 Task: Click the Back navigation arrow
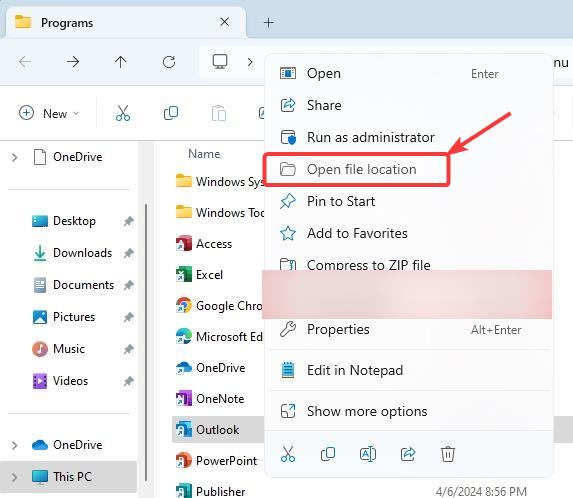coord(25,62)
